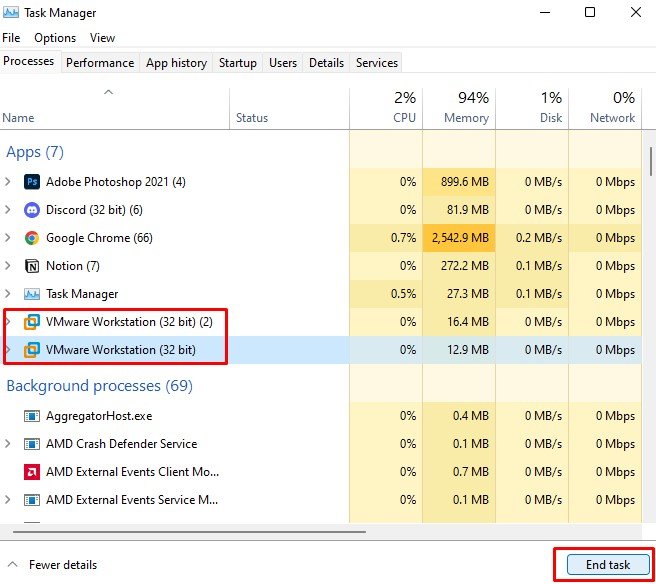Screen dimensions: 656x584
Task: Open the Options menu
Action: click(55, 38)
